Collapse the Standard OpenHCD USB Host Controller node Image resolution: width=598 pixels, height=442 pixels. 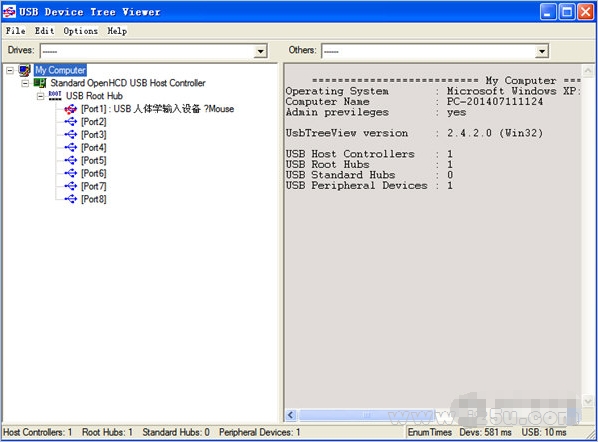coord(25,83)
